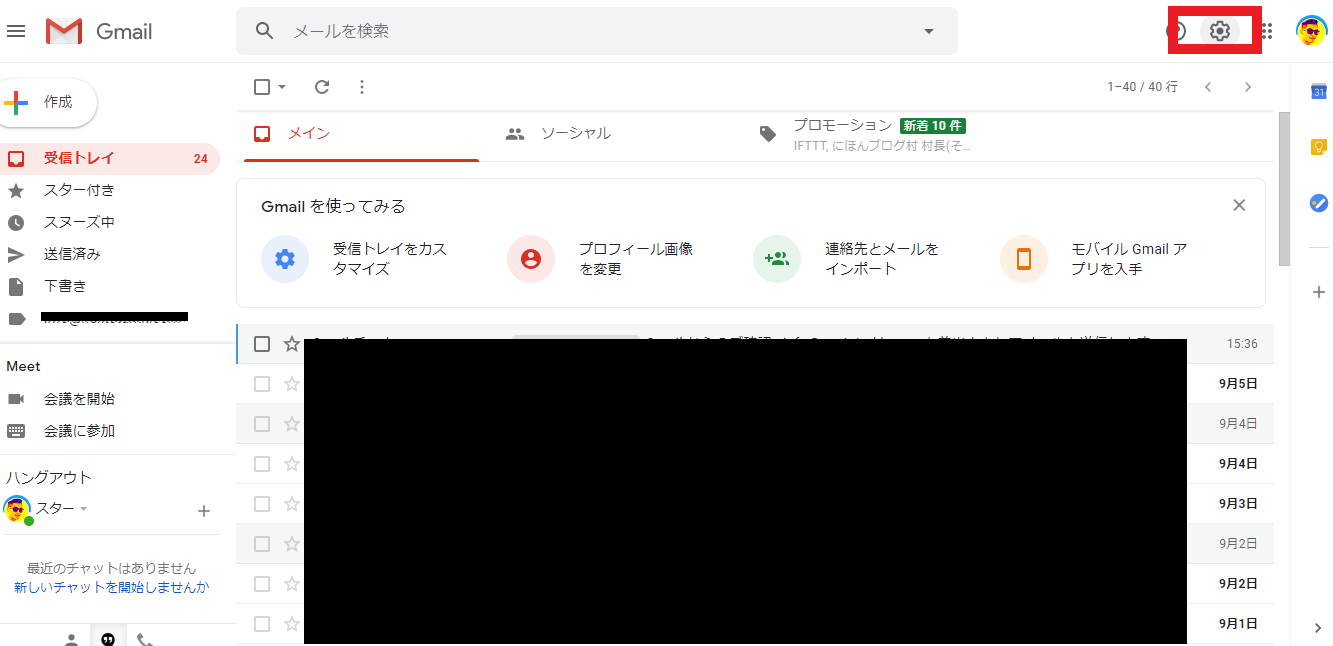Switch to the メイン tab
Screen dimensions: 1333x646
pos(362,134)
